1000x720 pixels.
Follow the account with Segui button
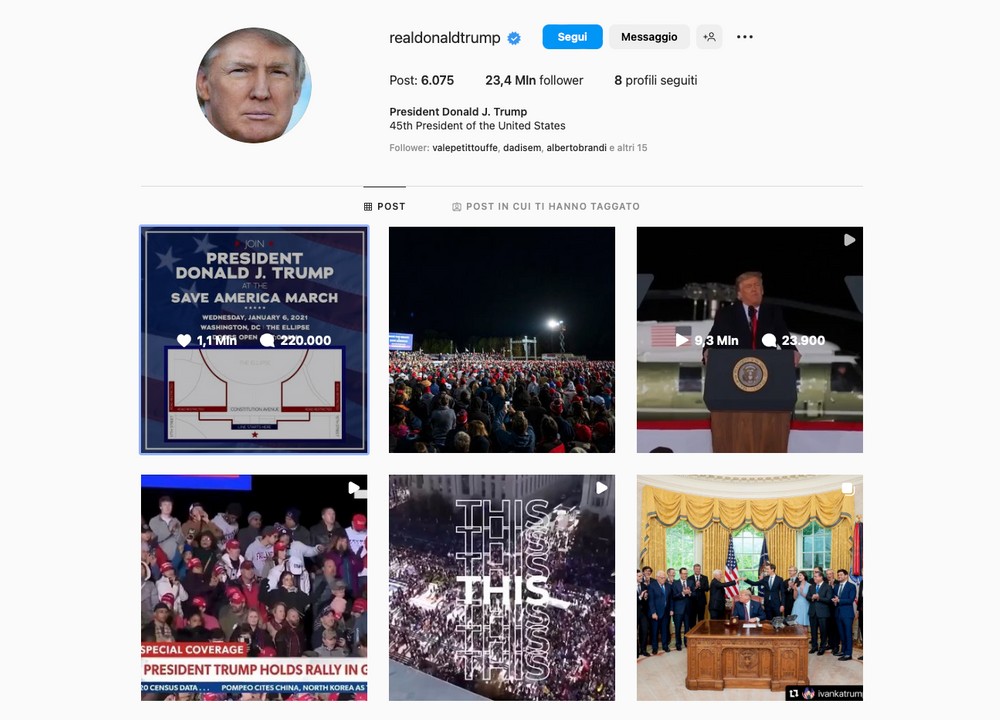point(572,37)
